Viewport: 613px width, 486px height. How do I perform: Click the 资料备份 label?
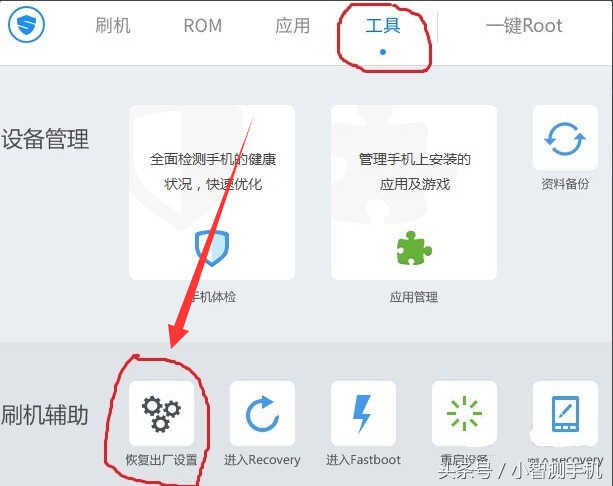565,184
